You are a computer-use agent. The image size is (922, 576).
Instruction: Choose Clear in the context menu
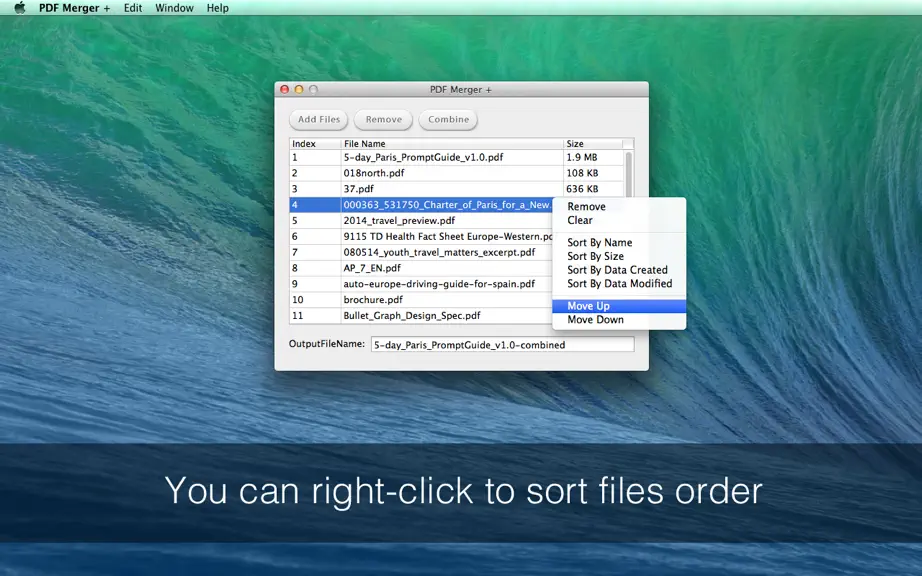(x=619, y=220)
